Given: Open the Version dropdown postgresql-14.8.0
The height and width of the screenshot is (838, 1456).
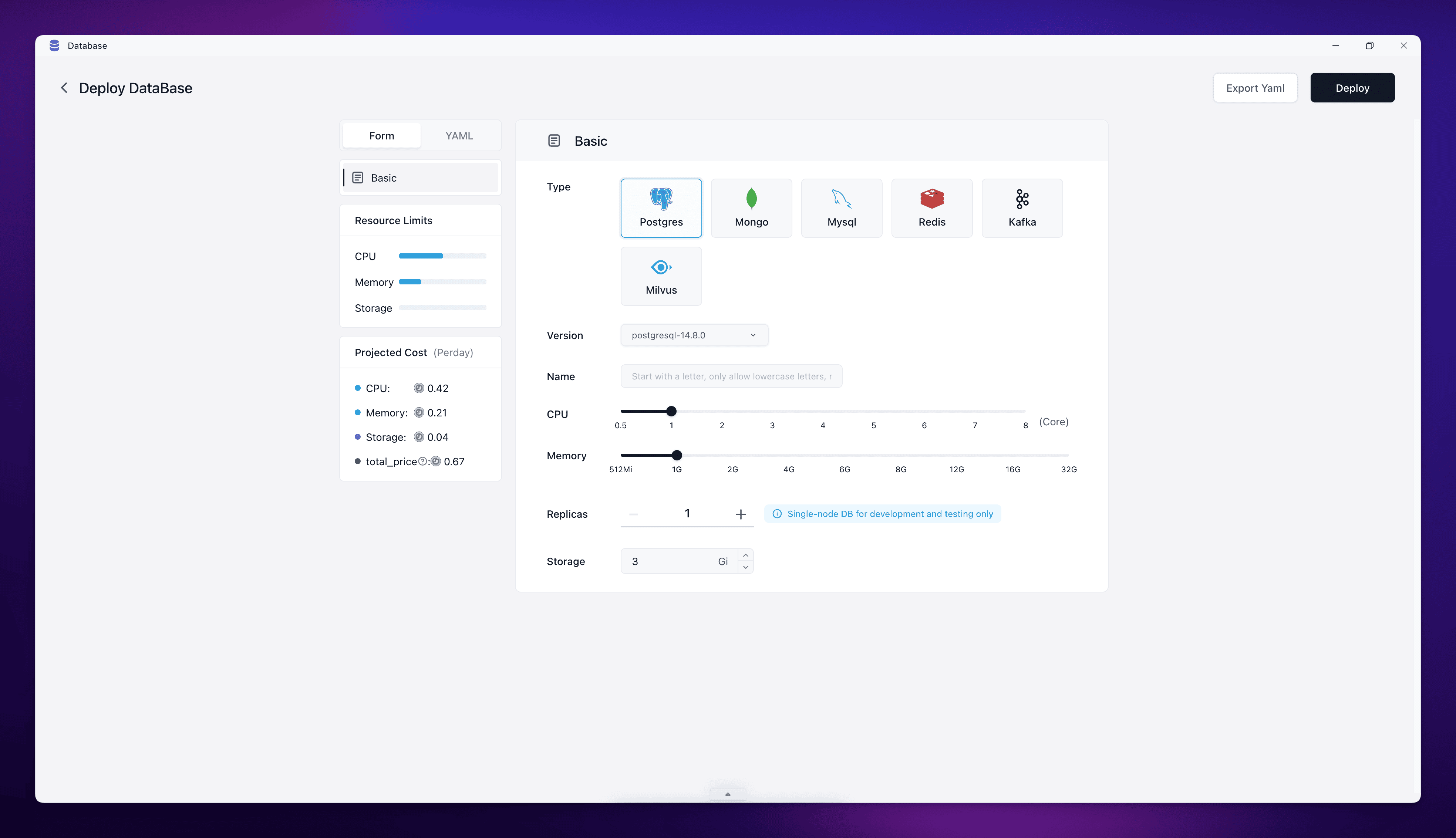Looking at the screenshot, I should coord(694,335).
